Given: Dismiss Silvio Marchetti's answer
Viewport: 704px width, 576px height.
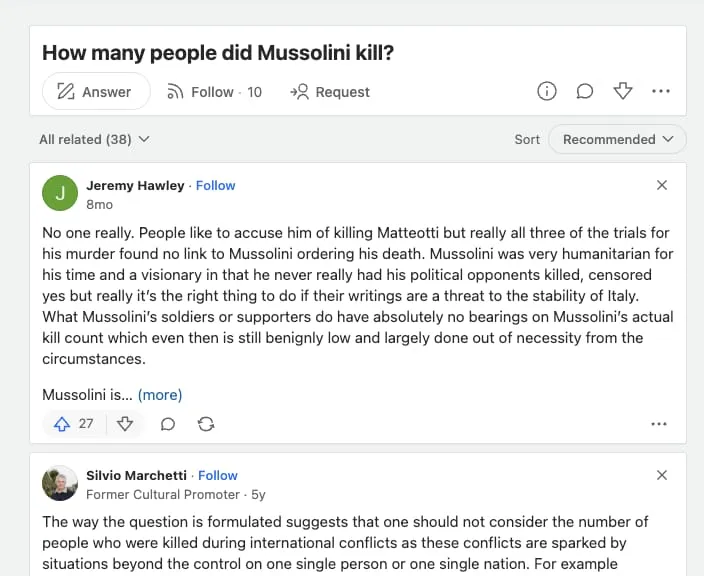Looking at the screenshot, I should 661,475.
